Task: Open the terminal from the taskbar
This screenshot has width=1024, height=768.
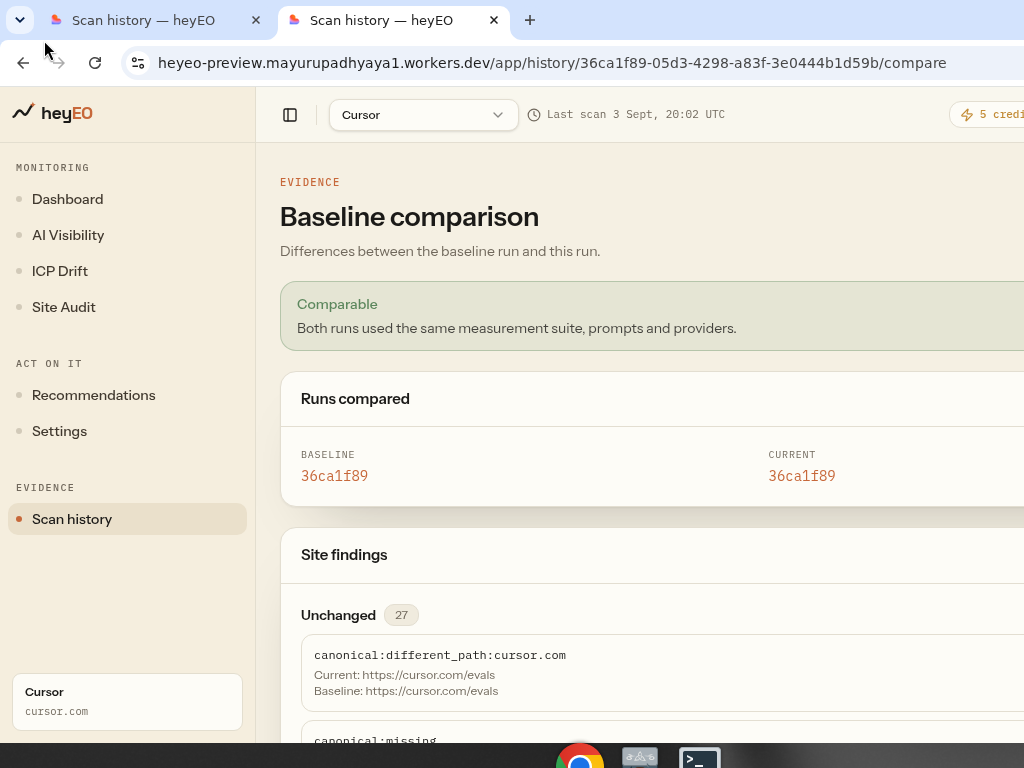Action: coord(699,758)
